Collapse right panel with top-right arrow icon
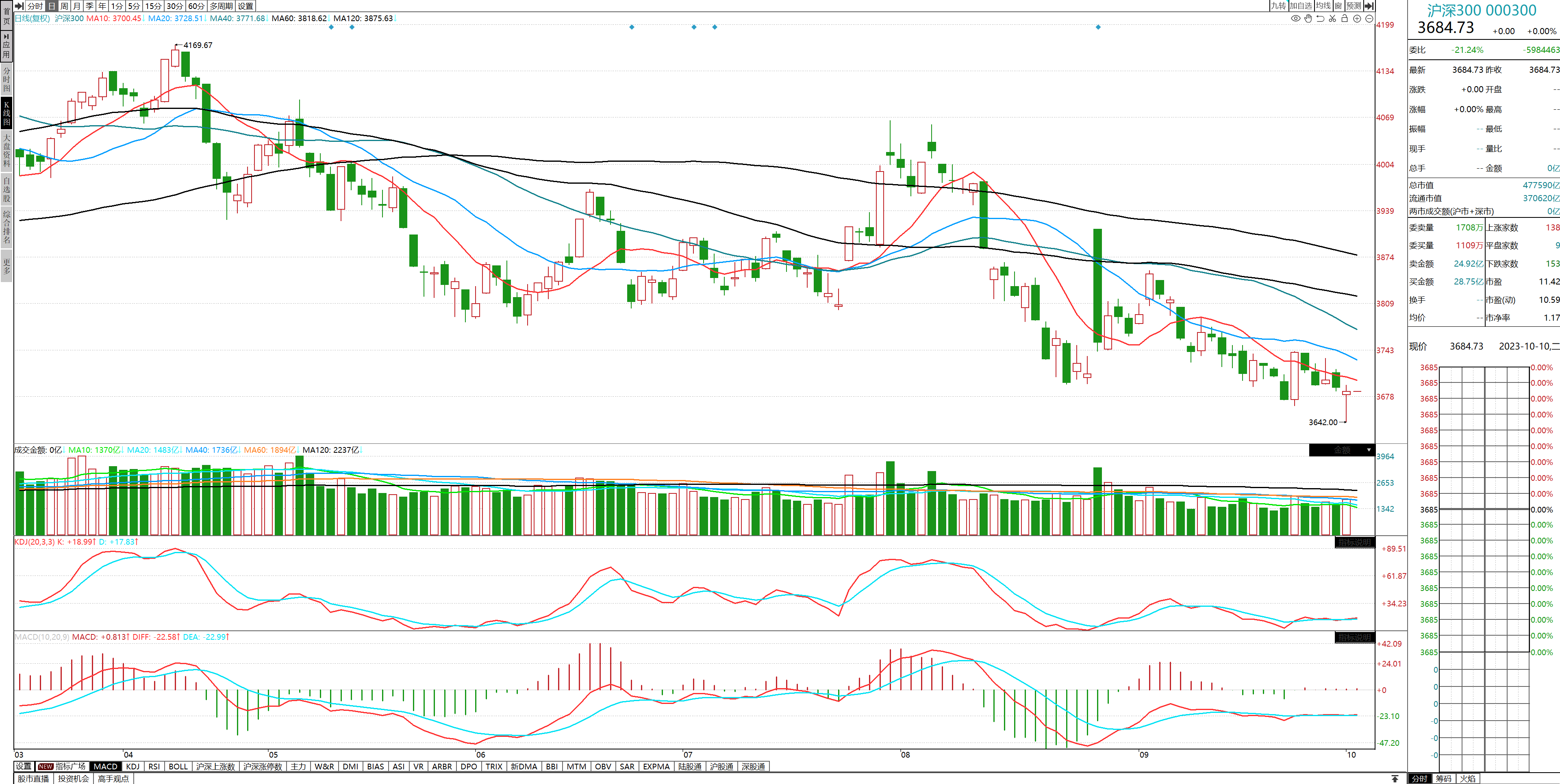This screenshot has height=784, width=1560. tap(1369, 6)
